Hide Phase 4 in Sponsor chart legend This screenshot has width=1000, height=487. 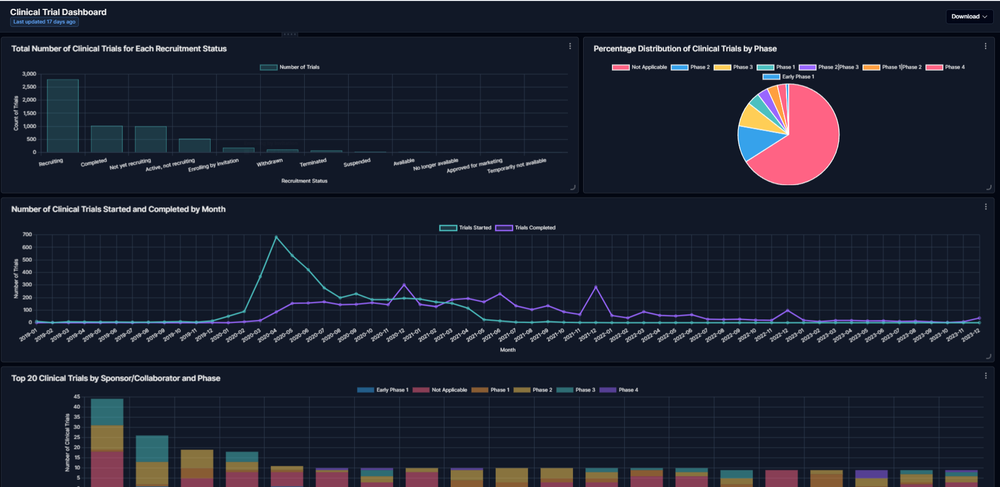626,389
